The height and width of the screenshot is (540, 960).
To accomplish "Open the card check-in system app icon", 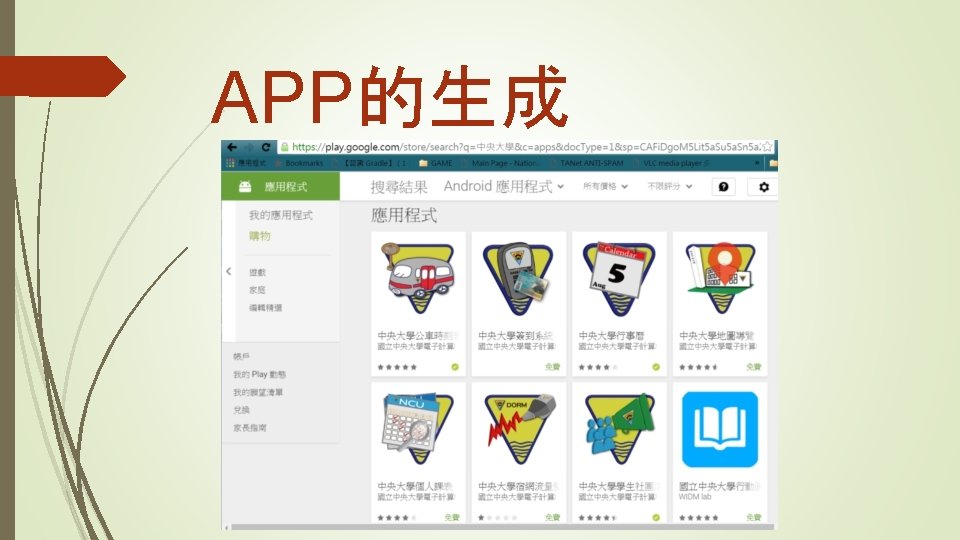I will coord(519,278).
